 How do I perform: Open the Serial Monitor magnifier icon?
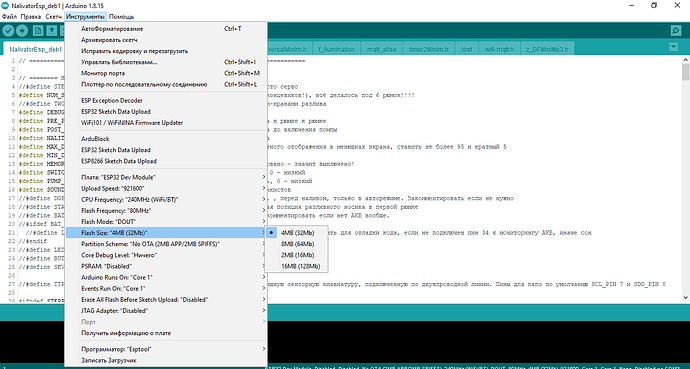click(675, 31)
